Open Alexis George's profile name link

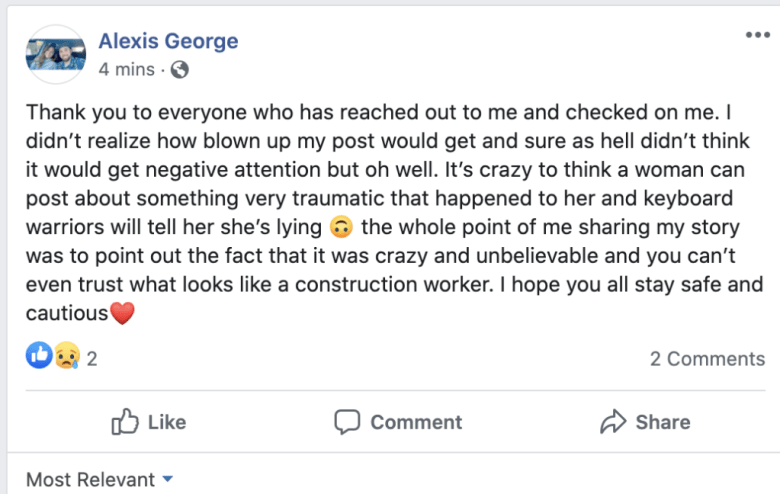tap(168, 41)
